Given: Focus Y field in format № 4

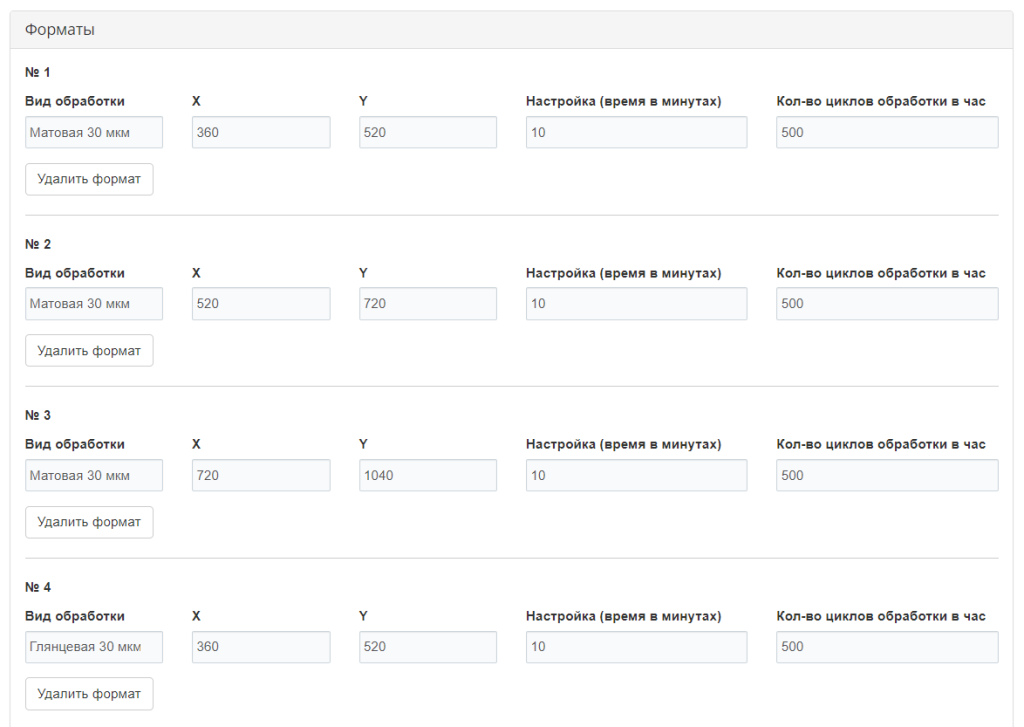Looking at the screenshot, I should point(428,647).
